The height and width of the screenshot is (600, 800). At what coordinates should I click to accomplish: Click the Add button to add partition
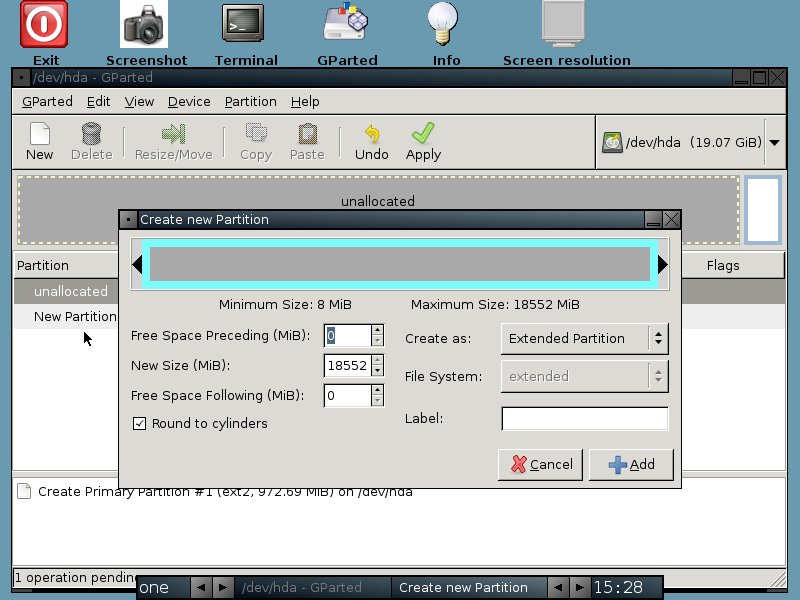pos(631,464)
